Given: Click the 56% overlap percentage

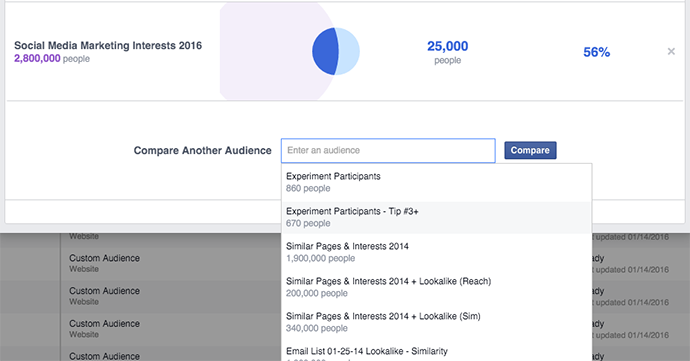Looking at the screenshot, I should 596,52.
